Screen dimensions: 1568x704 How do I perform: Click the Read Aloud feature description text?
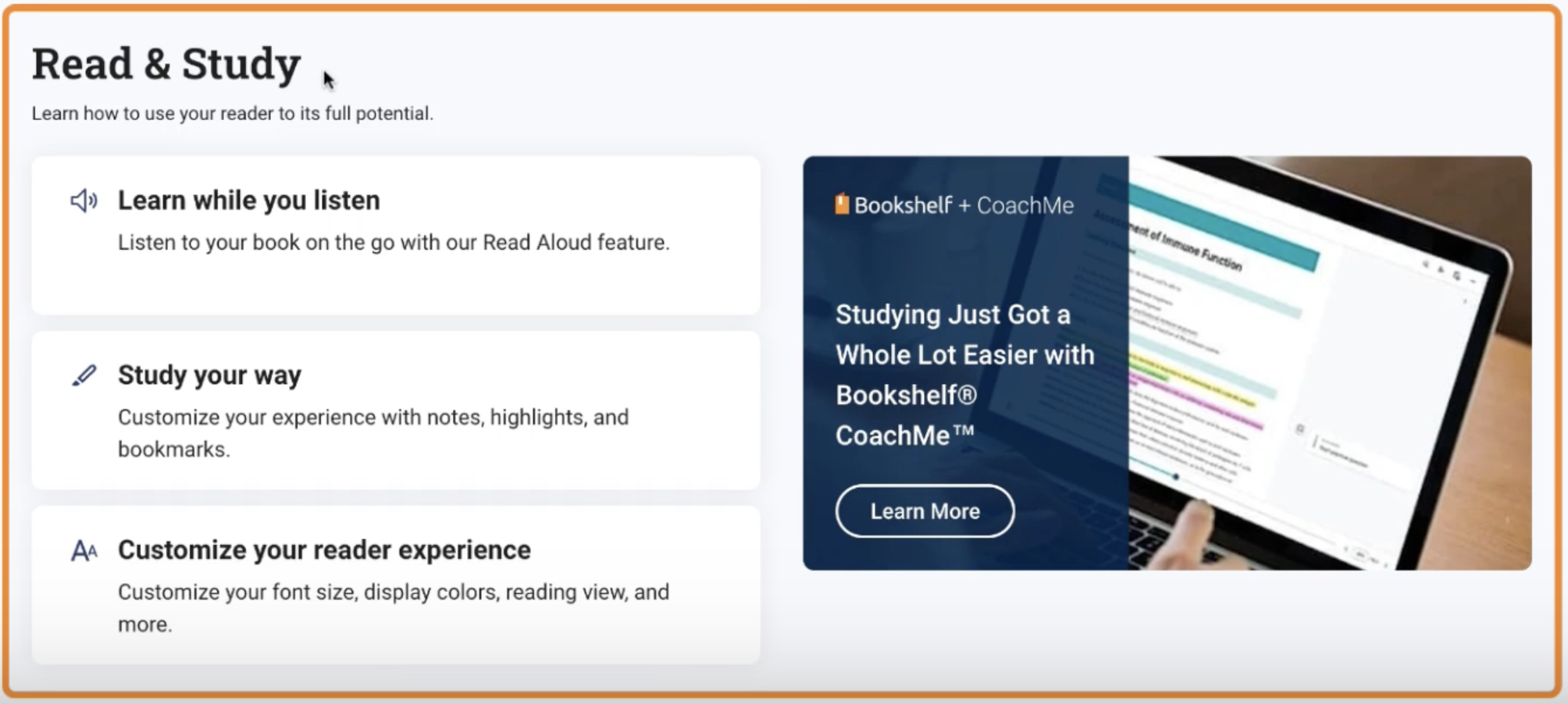coord(394,243)
